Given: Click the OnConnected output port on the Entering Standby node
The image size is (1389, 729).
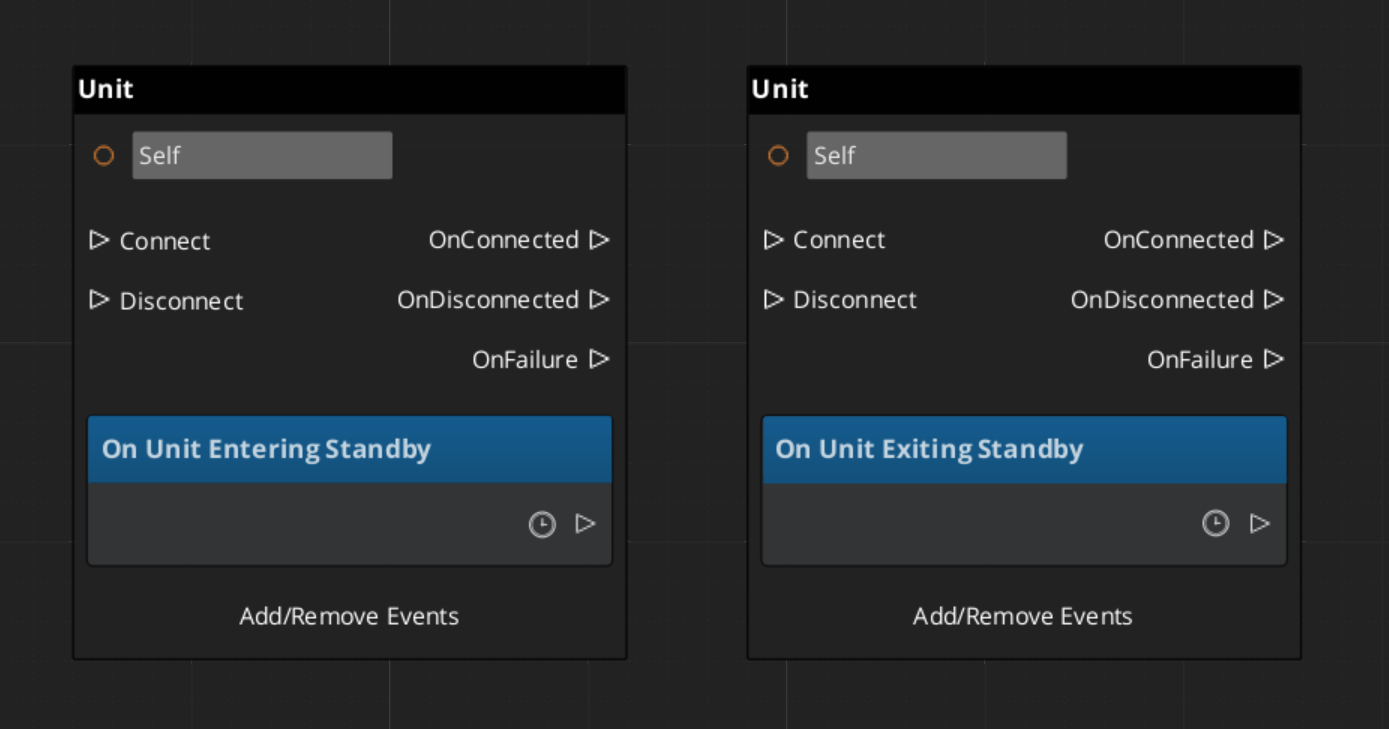Looking at the screenshot, I should click(x=599, y=240).
